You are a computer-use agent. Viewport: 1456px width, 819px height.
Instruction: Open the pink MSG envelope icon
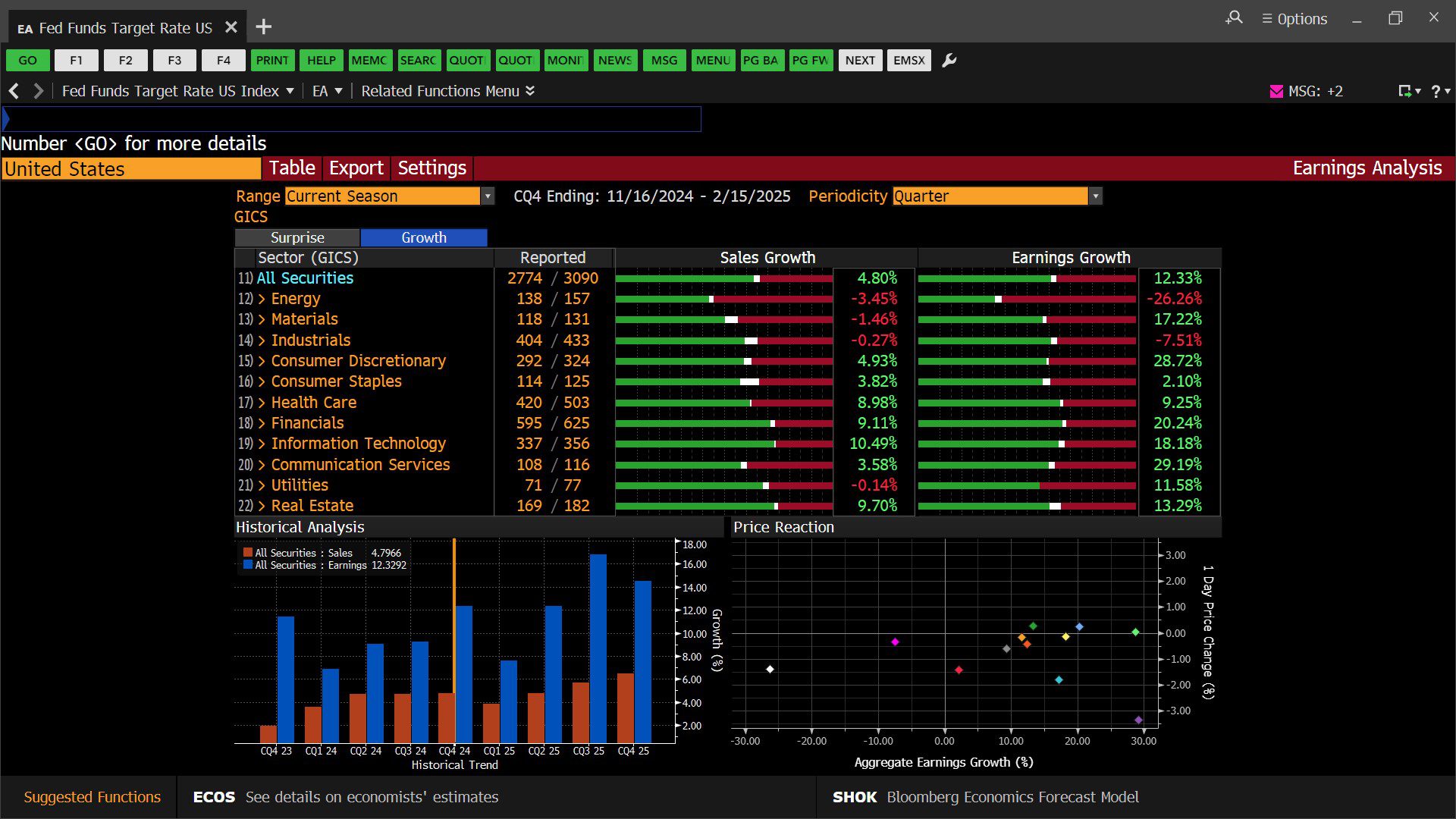[x=1276, y=91]
